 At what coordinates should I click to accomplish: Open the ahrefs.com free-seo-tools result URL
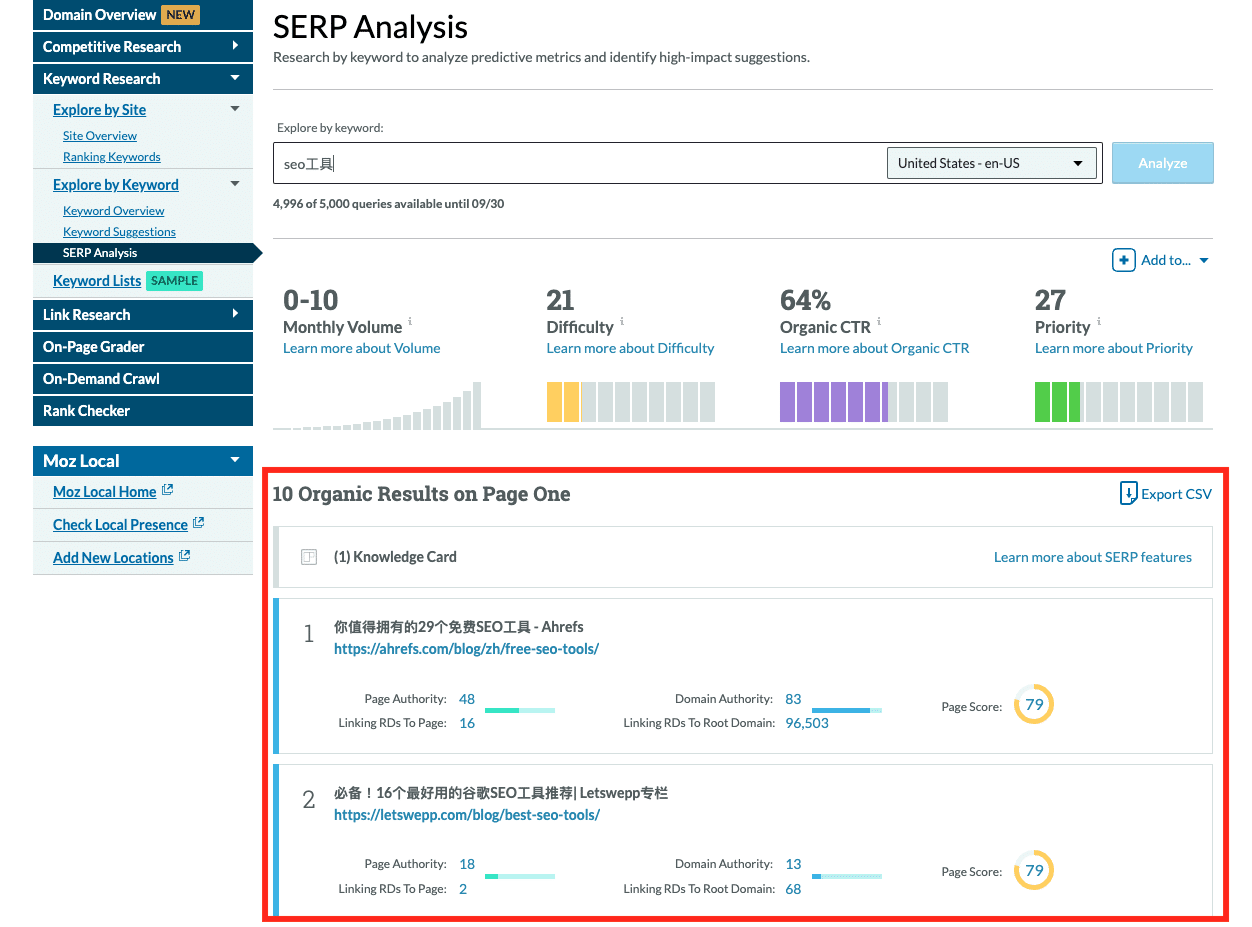pos(466,649)
